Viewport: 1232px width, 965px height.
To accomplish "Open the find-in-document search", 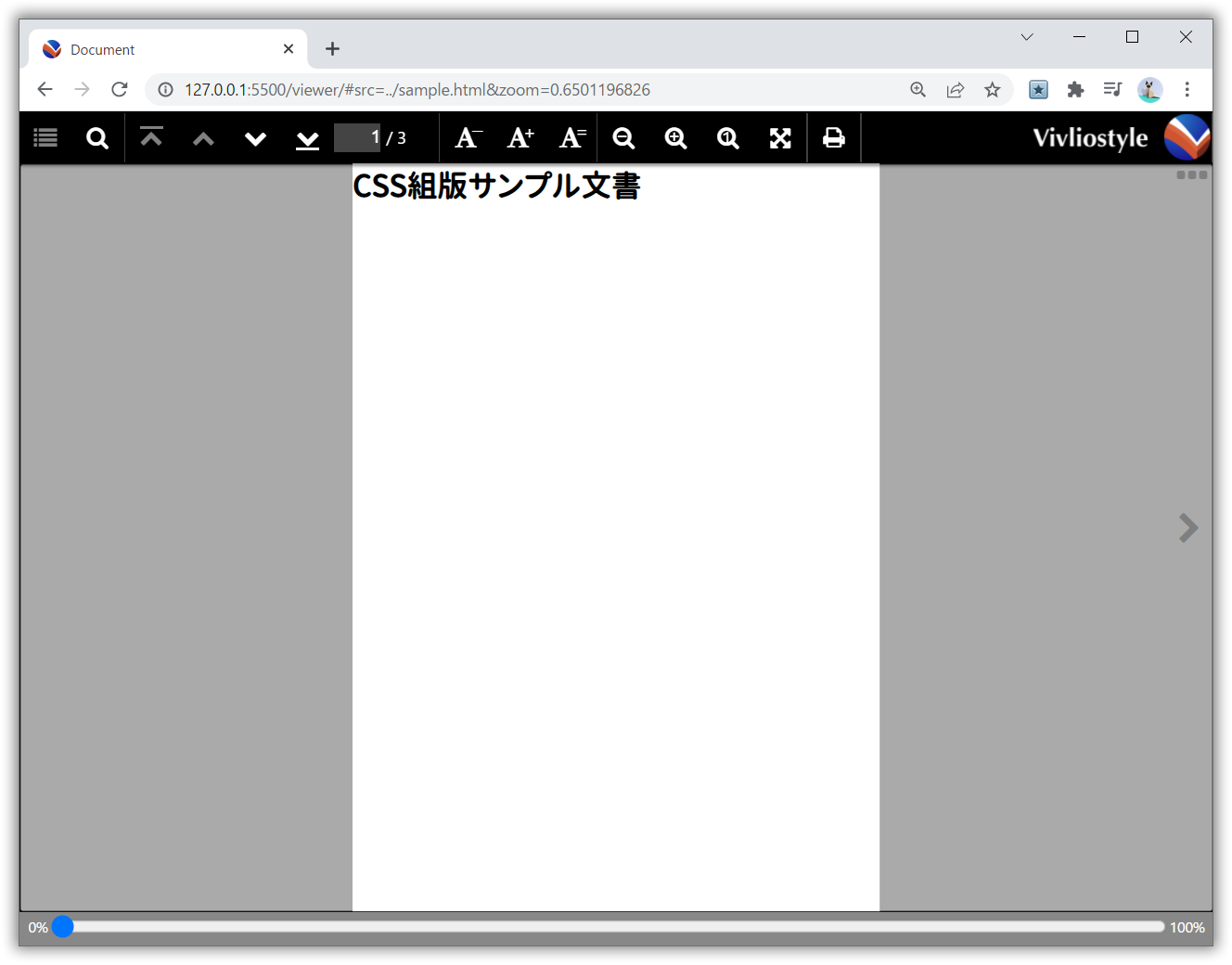I will pyautogui.click(x=97, y=137).
